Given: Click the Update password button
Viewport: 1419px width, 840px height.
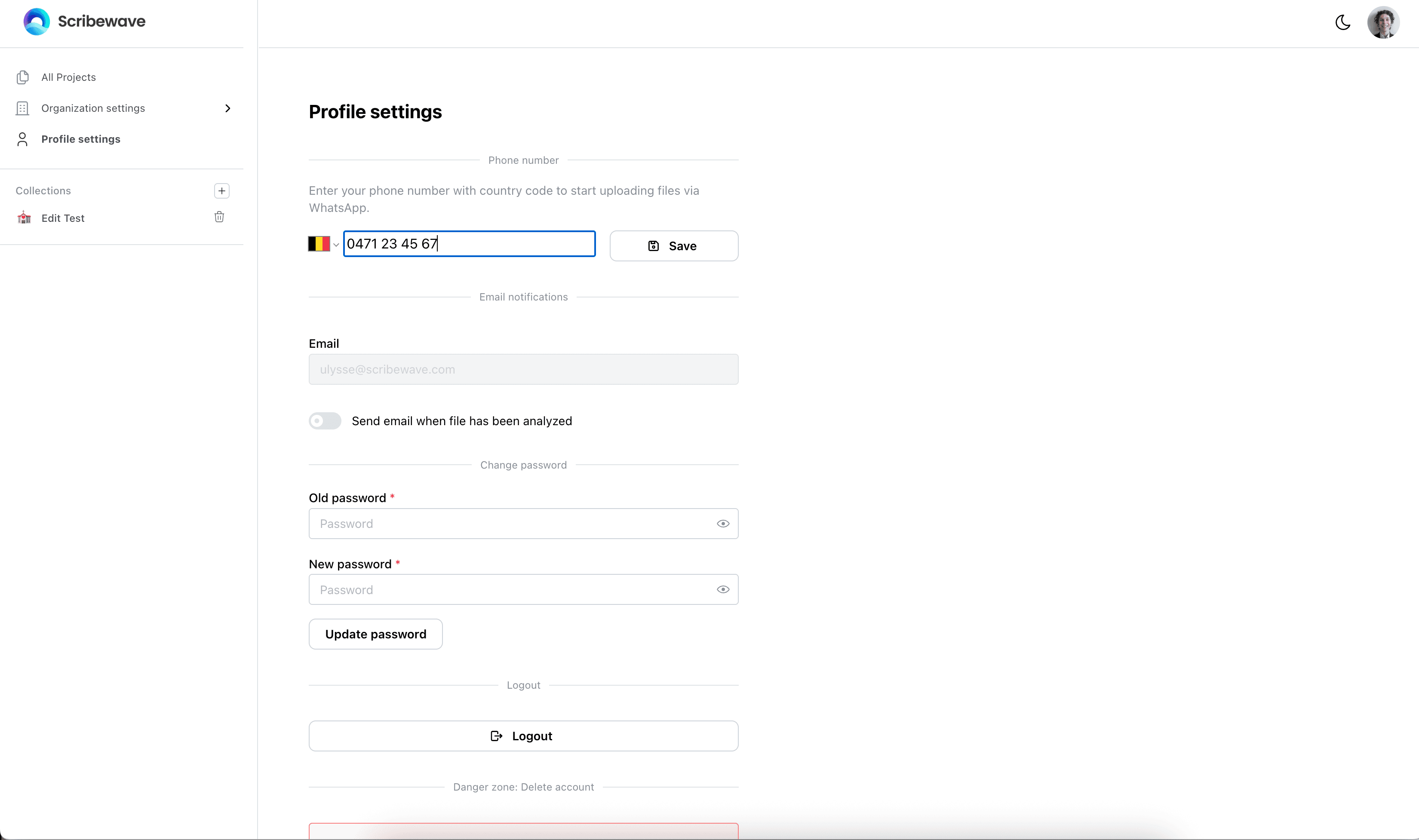Looking at the screenshot, I should (x=375, y=633).
